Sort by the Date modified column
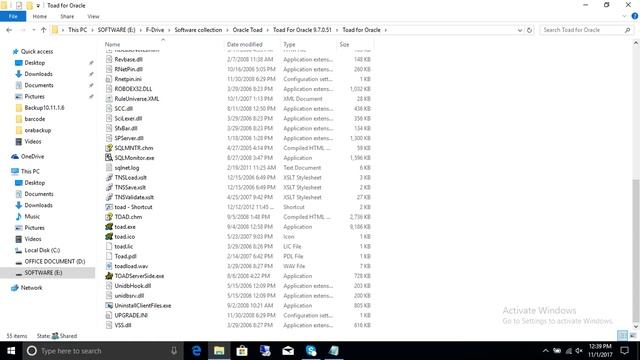640x360 pixels. [x=244, y=44]
